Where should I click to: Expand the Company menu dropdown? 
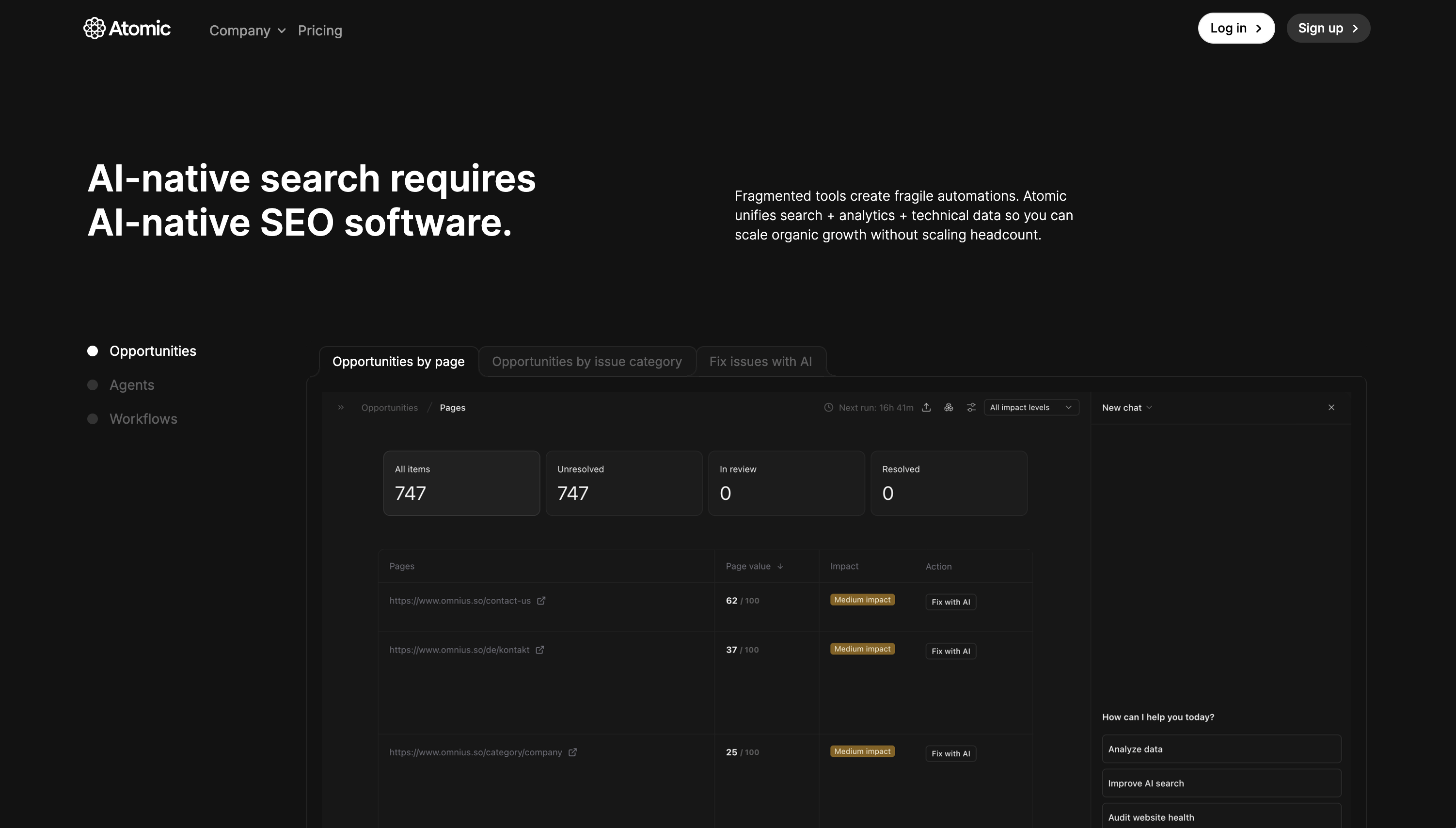point(247,31)
